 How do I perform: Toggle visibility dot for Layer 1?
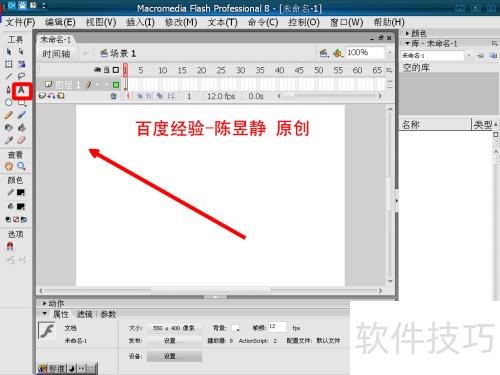(97, 85)
